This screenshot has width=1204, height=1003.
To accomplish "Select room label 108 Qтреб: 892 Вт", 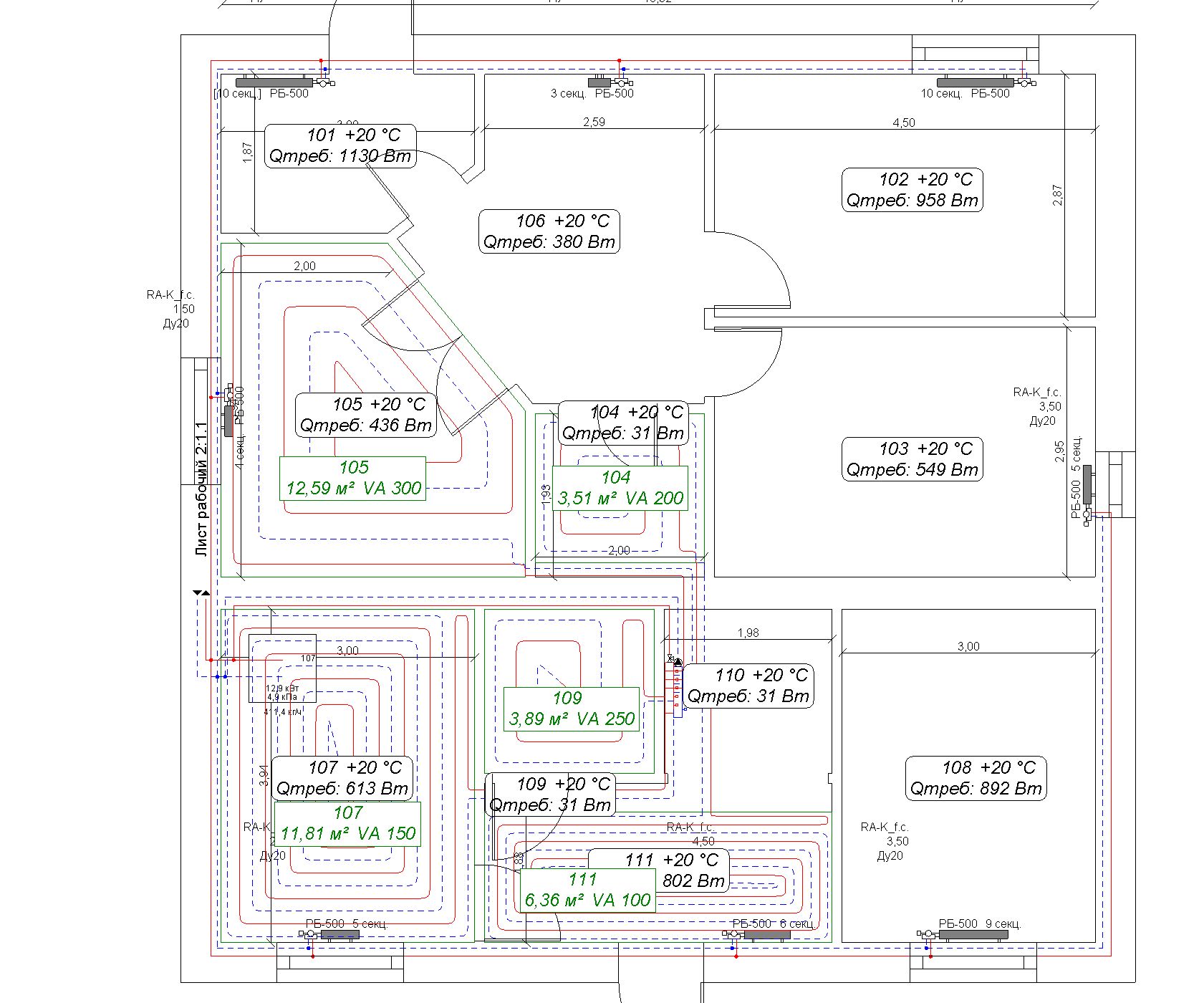I will point(976,778).
